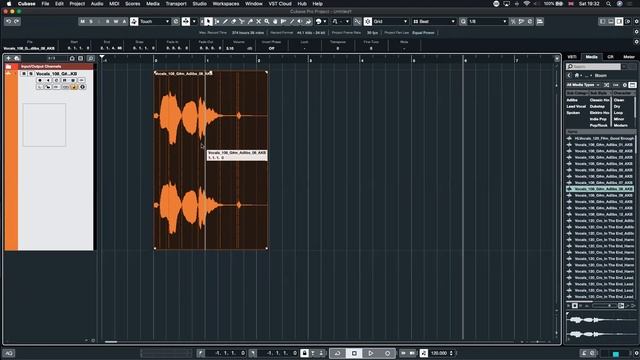The image size is (640, 360).
Task: Switch to the CR tab
Action: [610, 57]
